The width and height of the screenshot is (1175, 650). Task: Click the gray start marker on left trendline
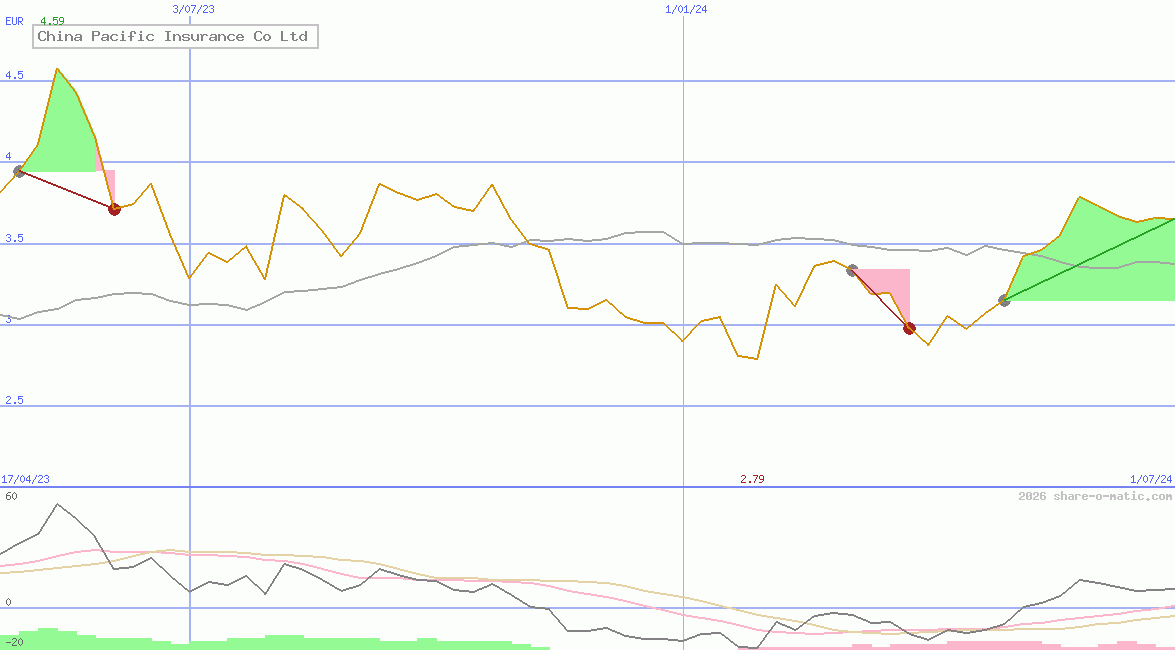(x=19, y=171)
